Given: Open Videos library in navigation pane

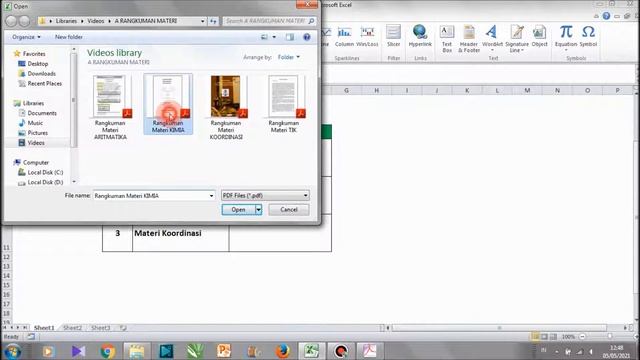Looking at the screenshot, I should click(x=36, y=143).
